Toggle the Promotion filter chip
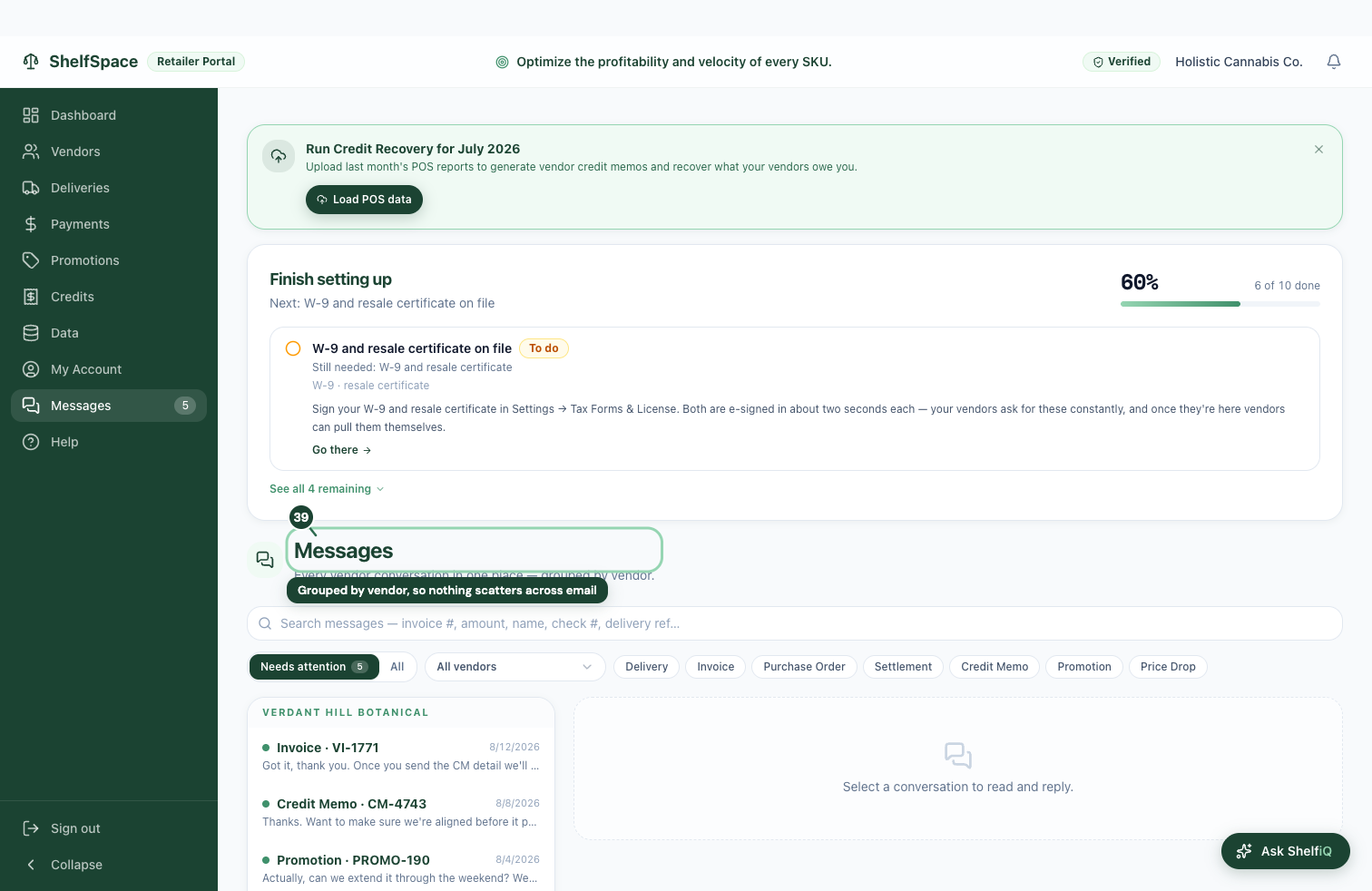1372x891 pixels. coord(1084,667)
